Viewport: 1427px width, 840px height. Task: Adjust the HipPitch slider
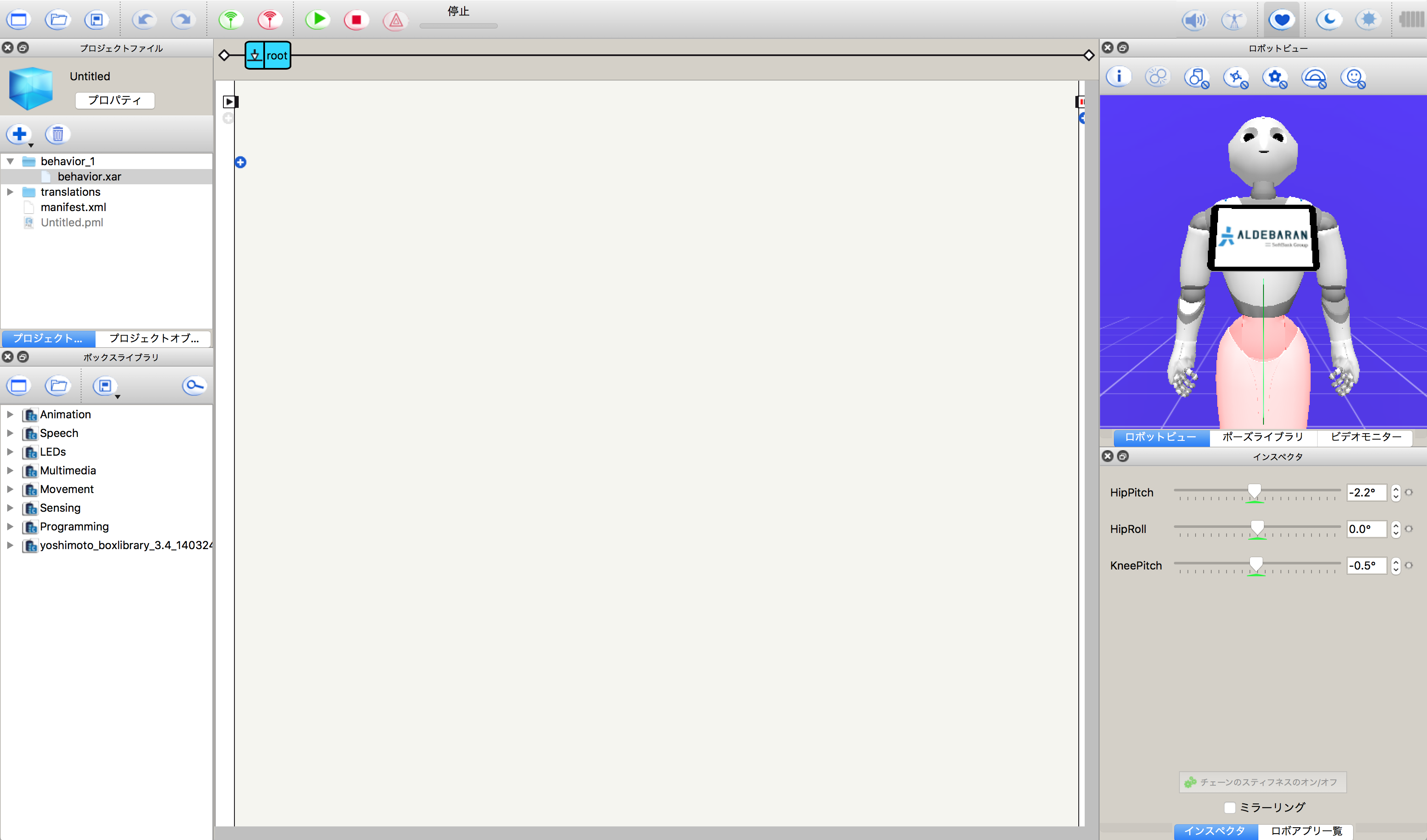[1254, 491]
